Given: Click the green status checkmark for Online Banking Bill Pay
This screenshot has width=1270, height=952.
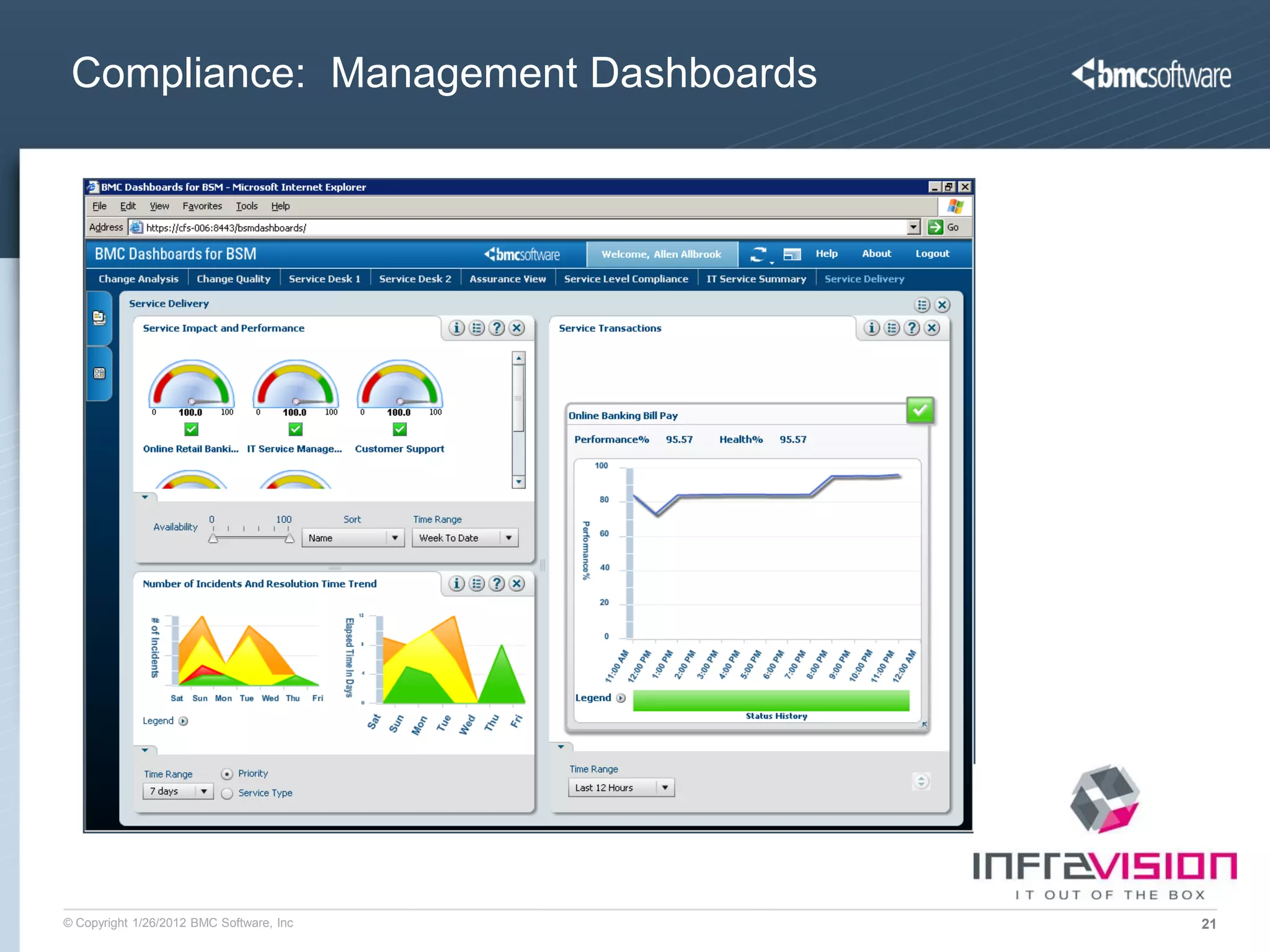Looking at the screenshot, I should click(920, 410).
